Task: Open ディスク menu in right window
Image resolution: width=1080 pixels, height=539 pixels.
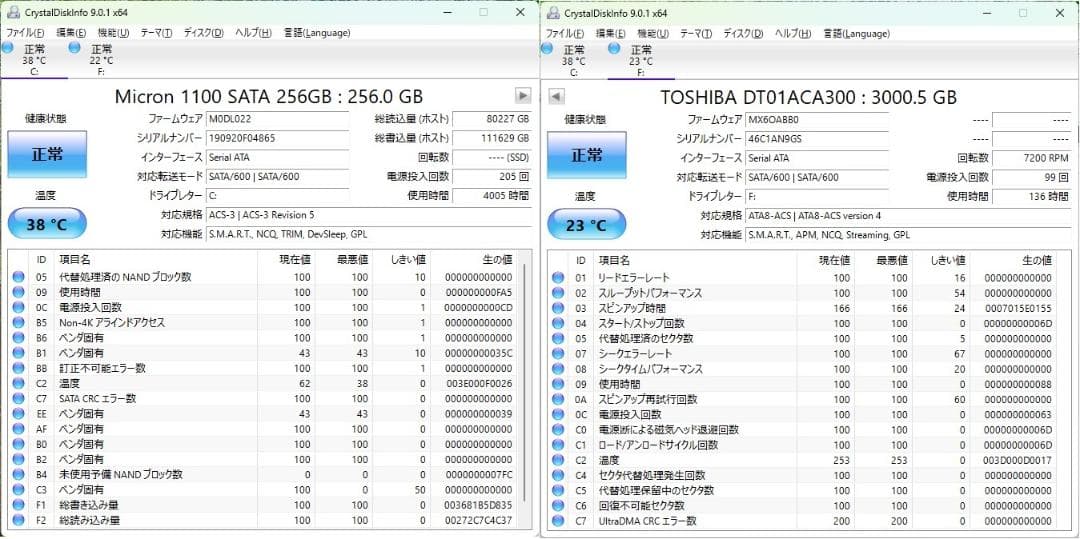Action: tap(742, 33)
